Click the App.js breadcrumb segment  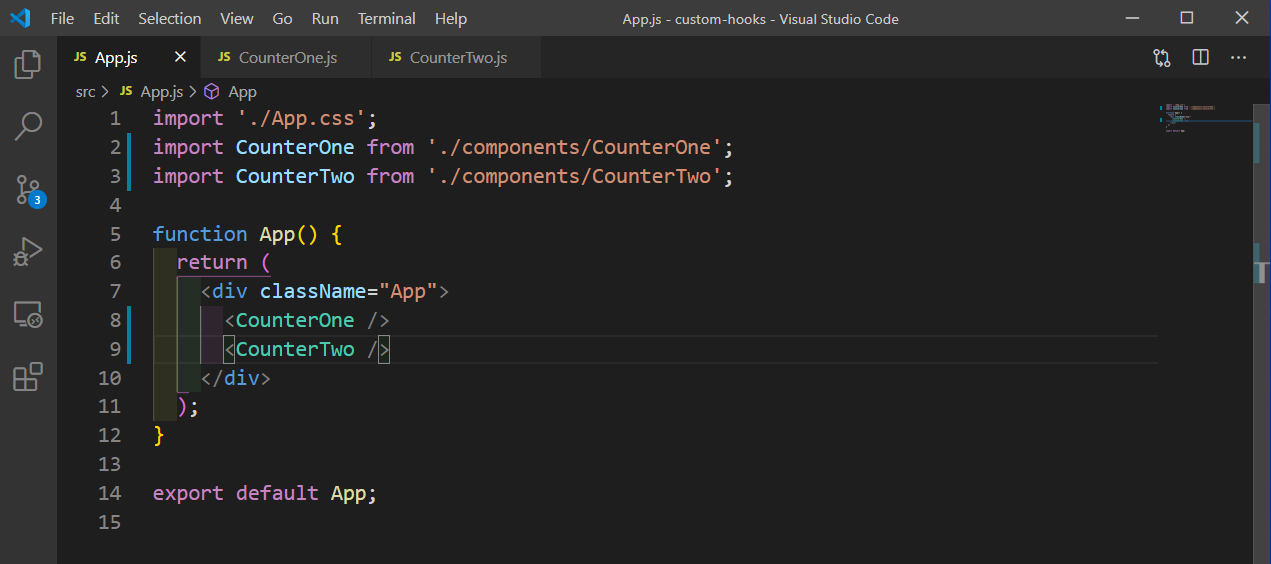[x=151, y=91]
